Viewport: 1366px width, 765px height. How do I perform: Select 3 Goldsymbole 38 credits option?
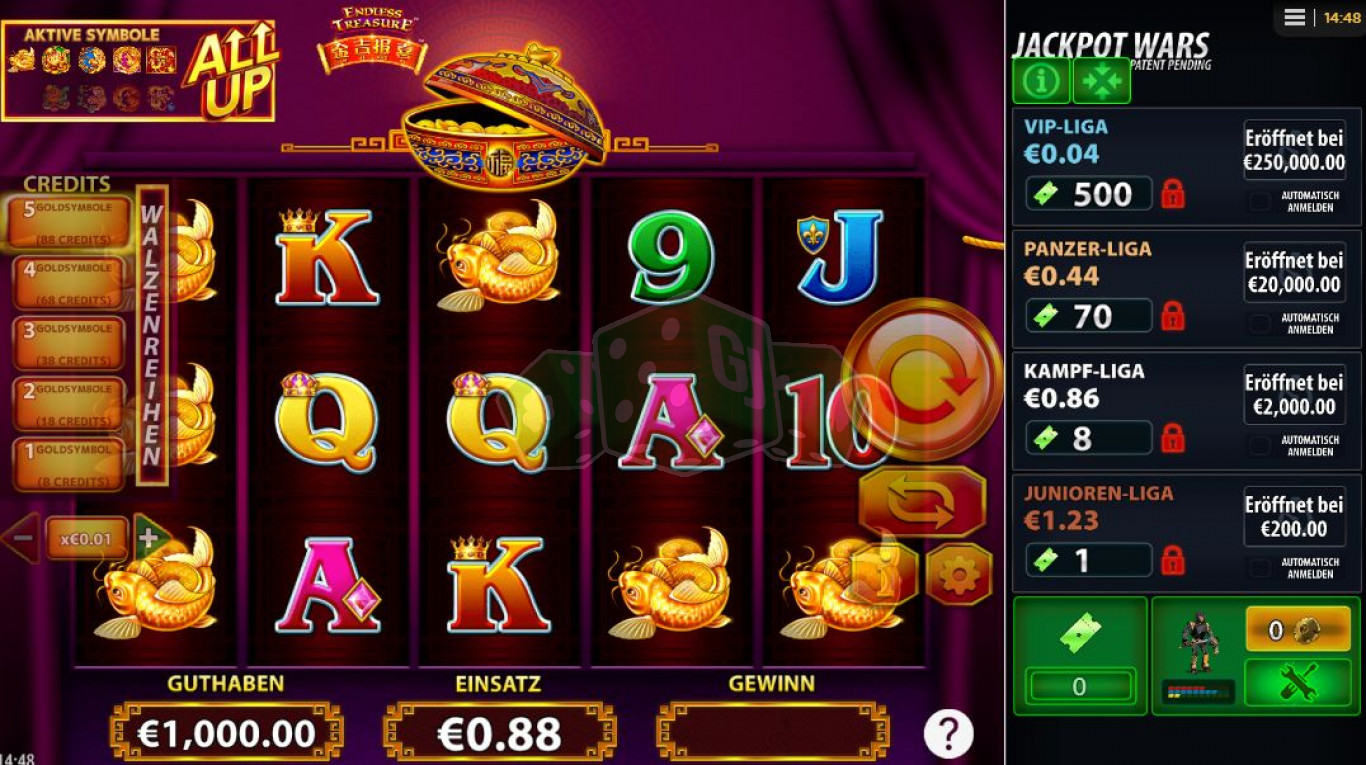point(69,343)
